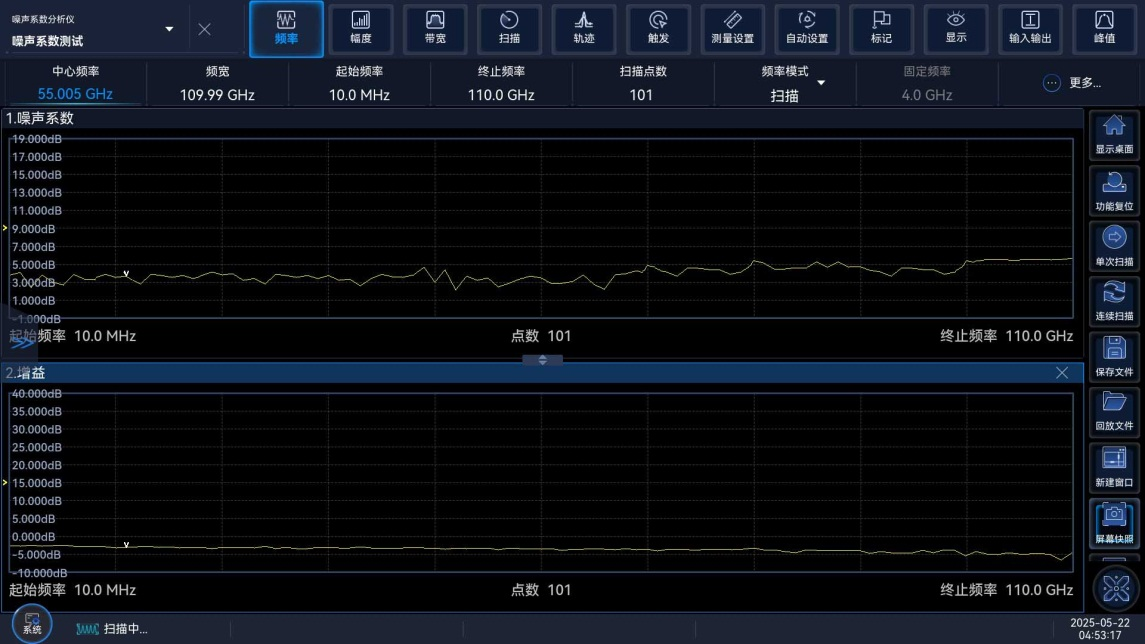Expand the 噪声系数分析仪 mode dropdown arrow
The width and height of the screenshot is (1145, 644).
coord(169,29)
